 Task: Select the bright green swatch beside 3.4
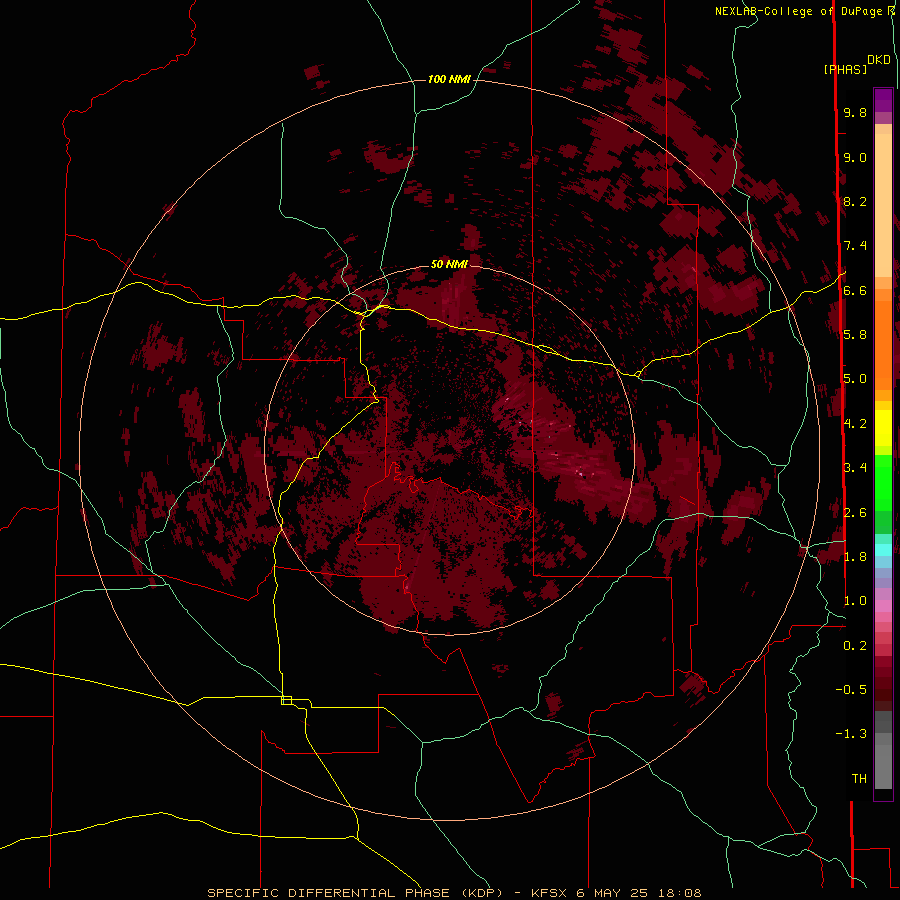click(x=883, y=481)
